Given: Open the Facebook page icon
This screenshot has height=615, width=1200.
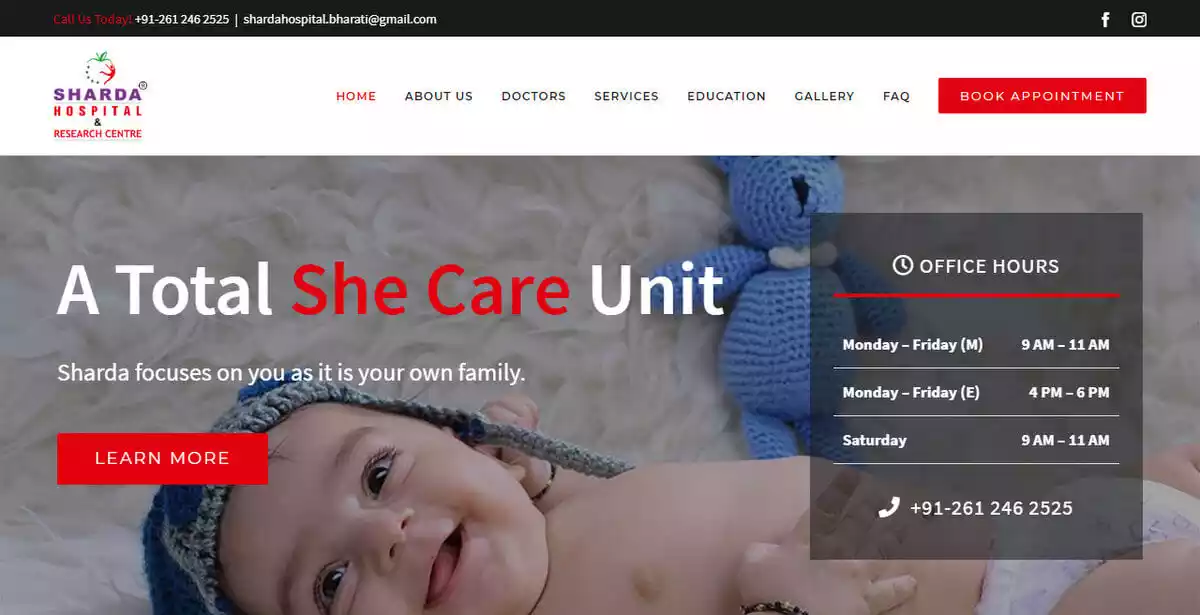Looking at the screenshot, I should [x=1105, y=19].
